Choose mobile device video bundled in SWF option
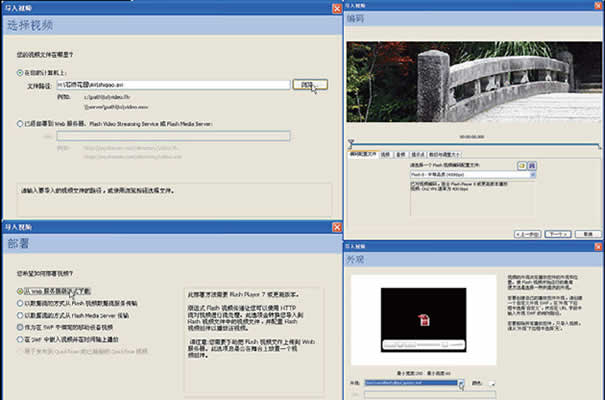This screenshot has height=400, width=605. (20, 327)
